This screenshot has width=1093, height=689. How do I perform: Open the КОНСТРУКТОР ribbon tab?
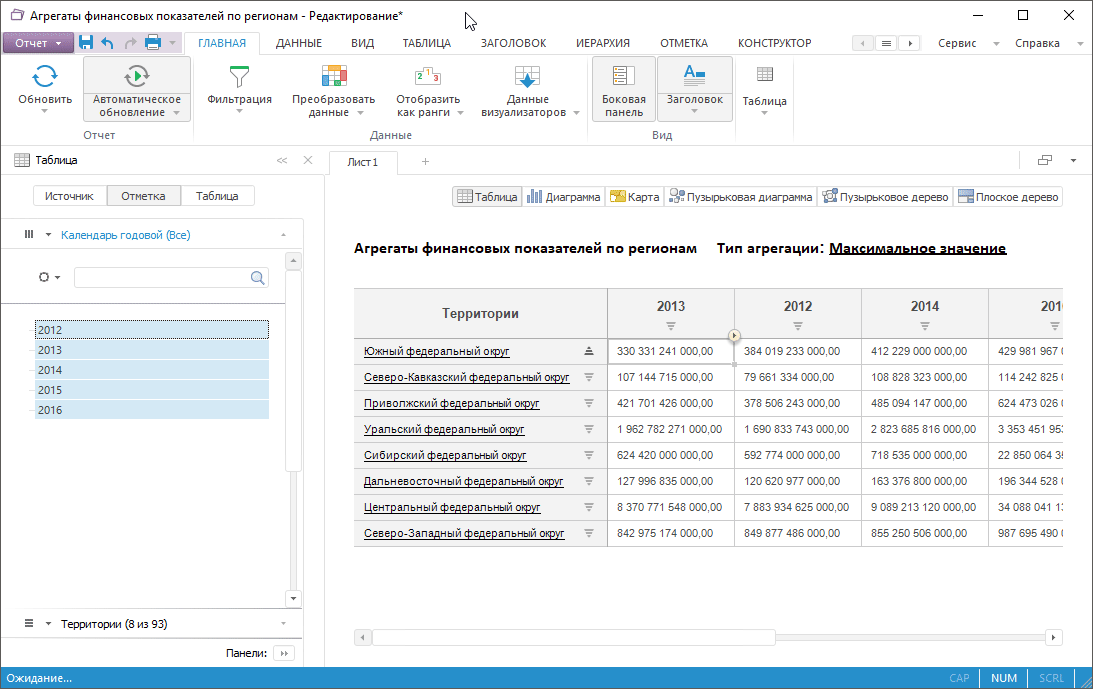pyautogui.click(x=774, y=43)
